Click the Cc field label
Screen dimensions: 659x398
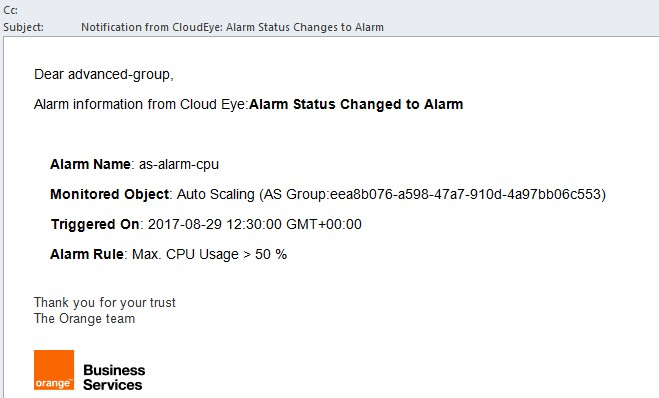point(10,10)
